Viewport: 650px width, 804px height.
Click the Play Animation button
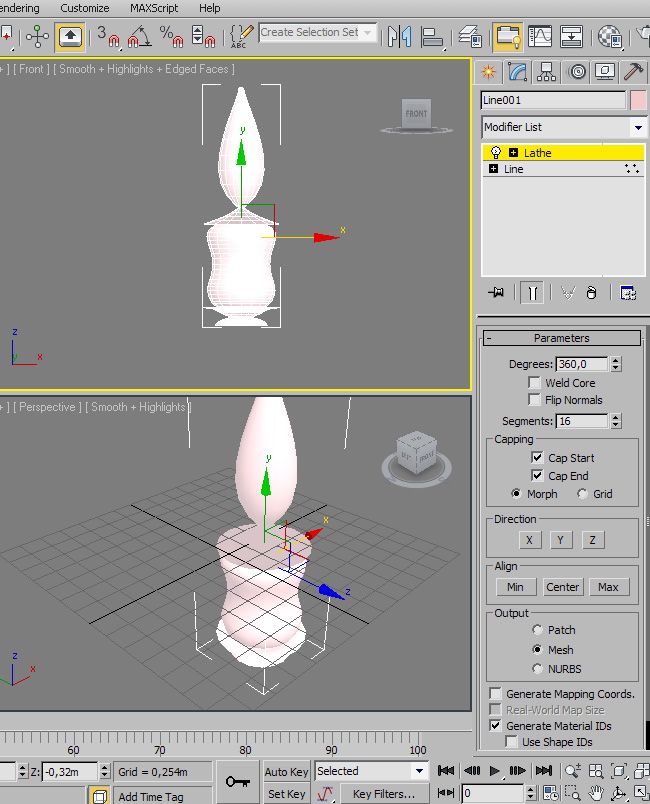494,771
